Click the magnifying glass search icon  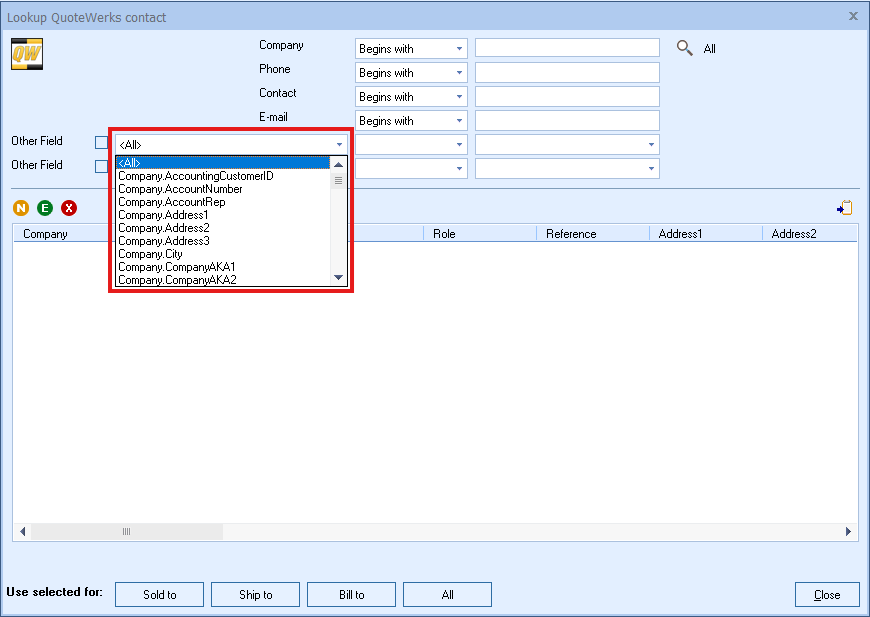click(685, 48)
